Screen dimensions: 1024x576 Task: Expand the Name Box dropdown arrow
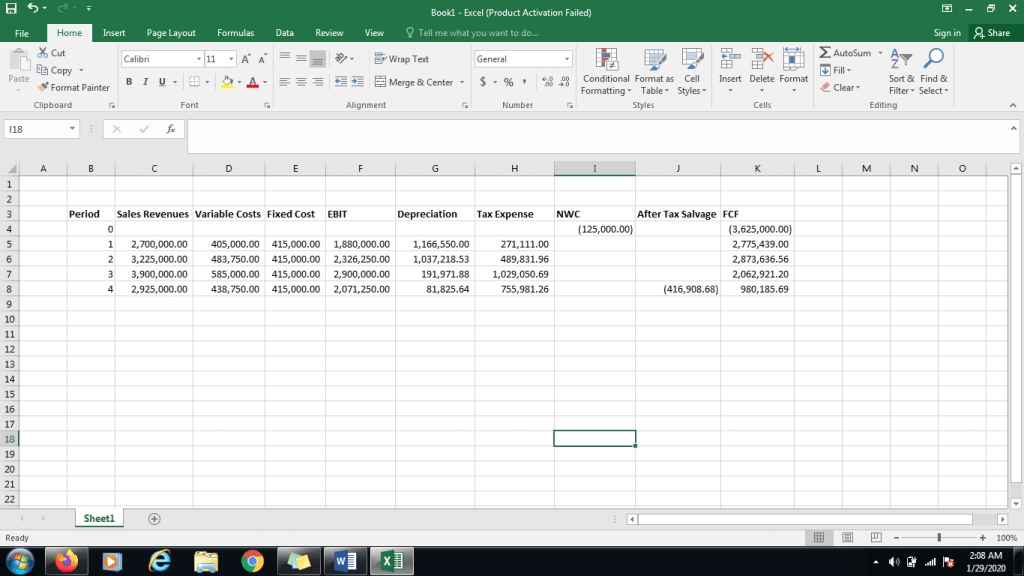[x=74, y=129]
